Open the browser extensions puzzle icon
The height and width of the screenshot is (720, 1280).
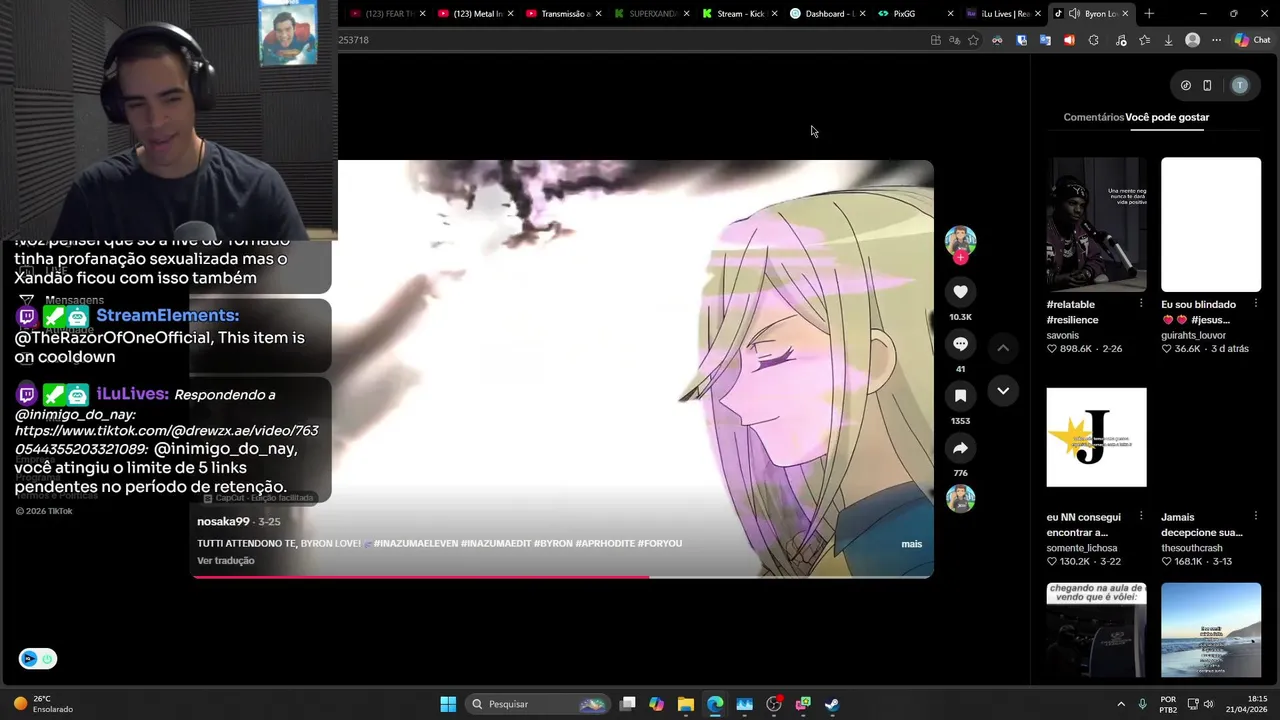click(x=1093, y=40)
